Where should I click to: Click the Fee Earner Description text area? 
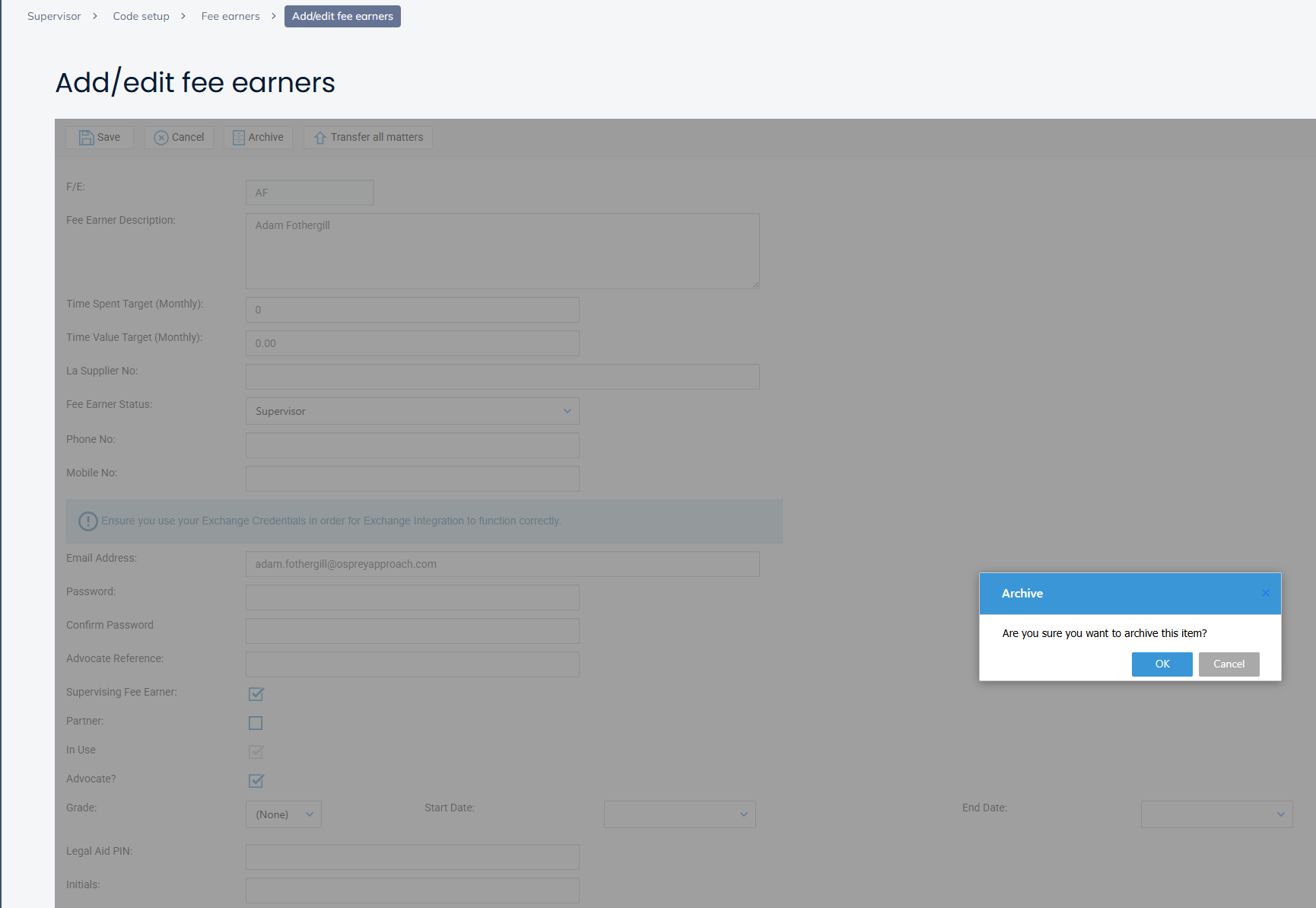tap(502, 251)
